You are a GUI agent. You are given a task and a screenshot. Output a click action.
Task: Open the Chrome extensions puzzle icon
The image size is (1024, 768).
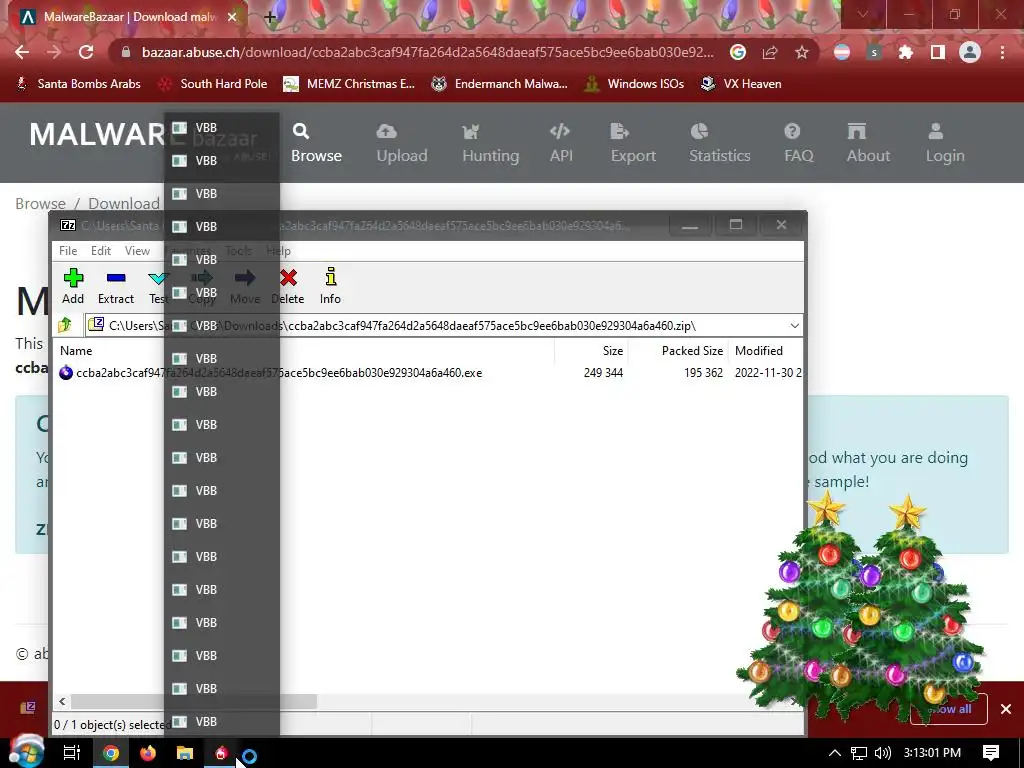click(906, 52)
